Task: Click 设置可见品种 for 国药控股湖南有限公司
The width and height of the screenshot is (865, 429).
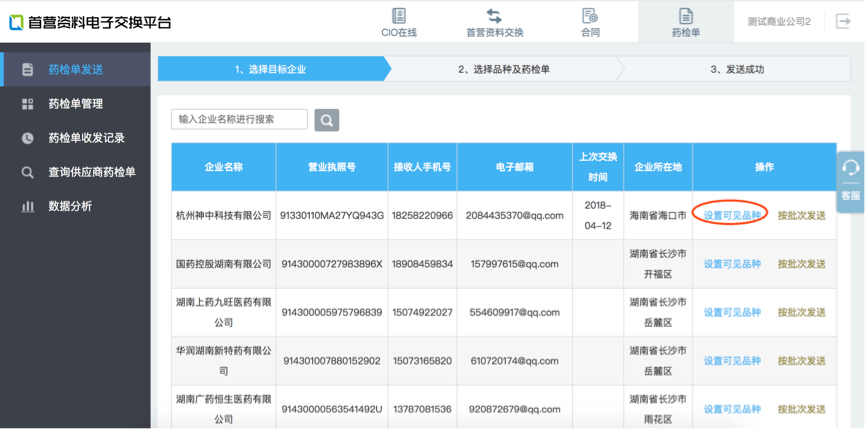Action: click(732, 264)
